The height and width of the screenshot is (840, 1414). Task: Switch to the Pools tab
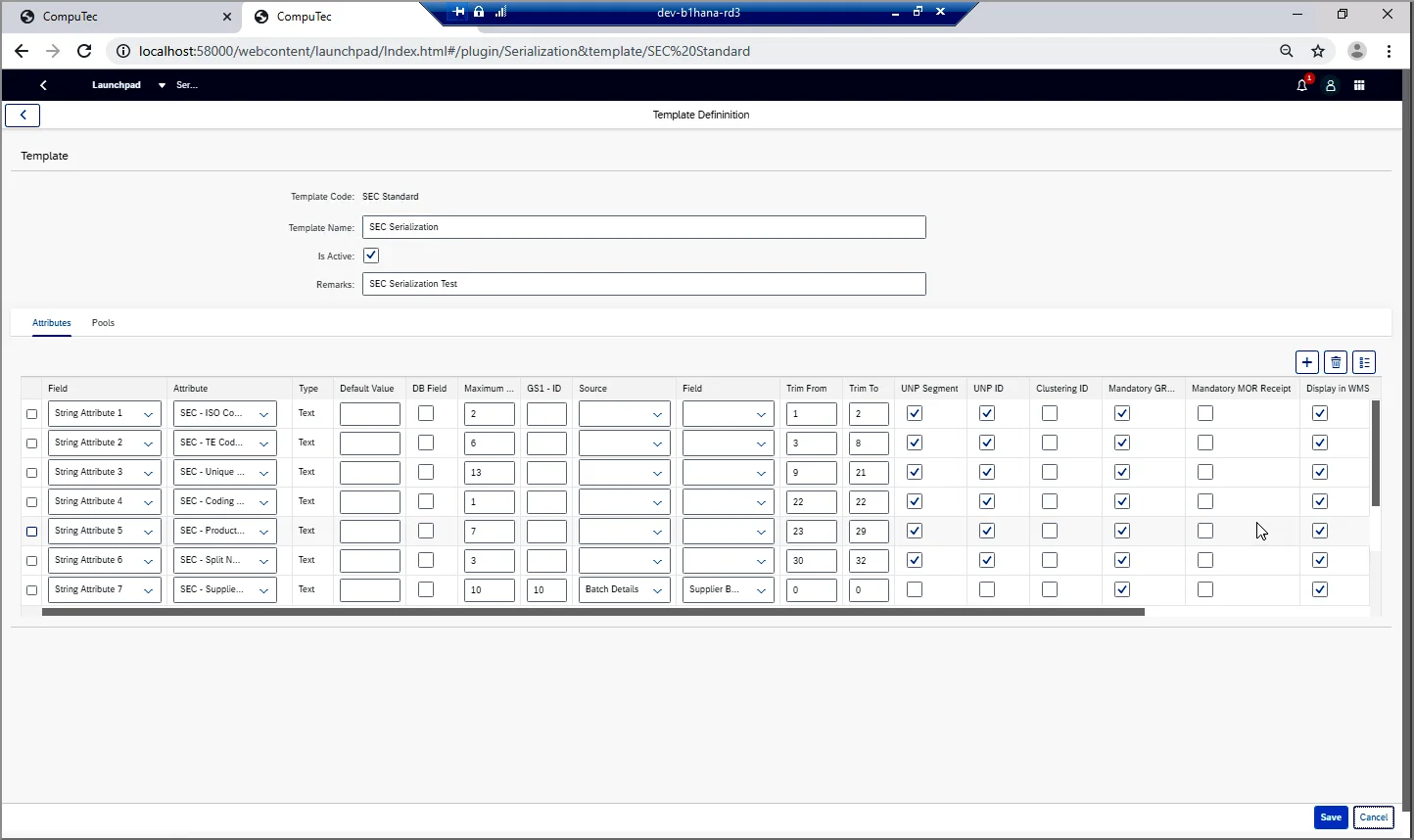(x=103, y=323)
